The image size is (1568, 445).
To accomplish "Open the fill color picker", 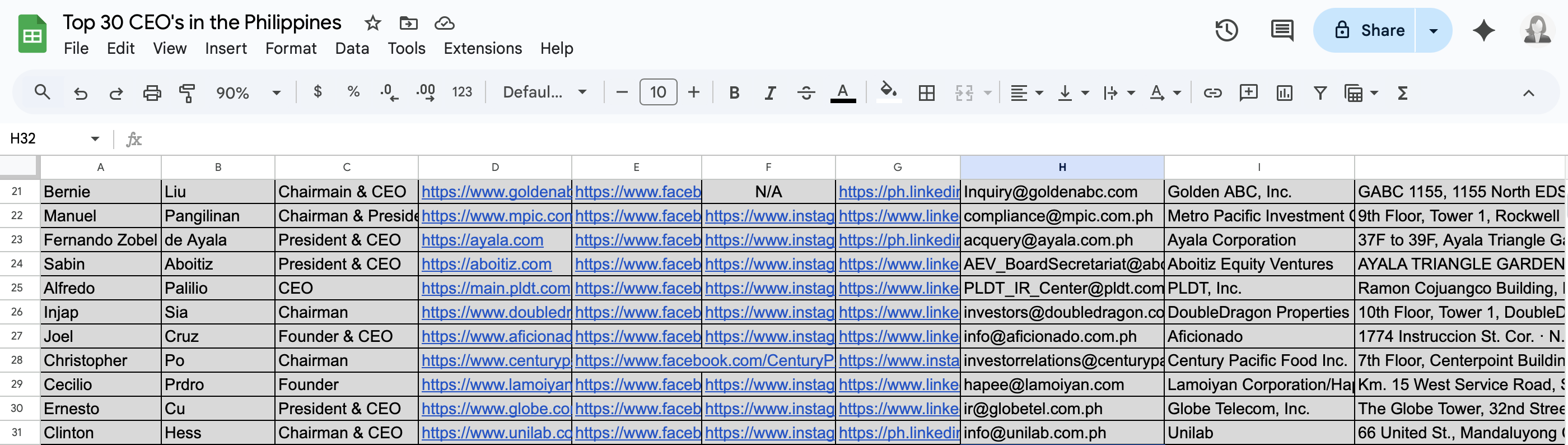I will [x=889, y=92].
